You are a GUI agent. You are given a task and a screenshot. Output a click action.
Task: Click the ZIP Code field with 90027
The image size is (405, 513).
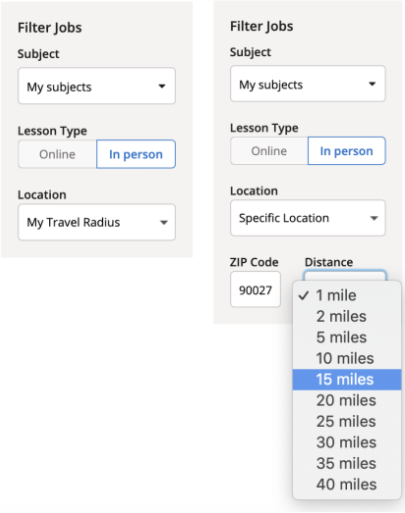pyautogui.click(x=255, y=290)
